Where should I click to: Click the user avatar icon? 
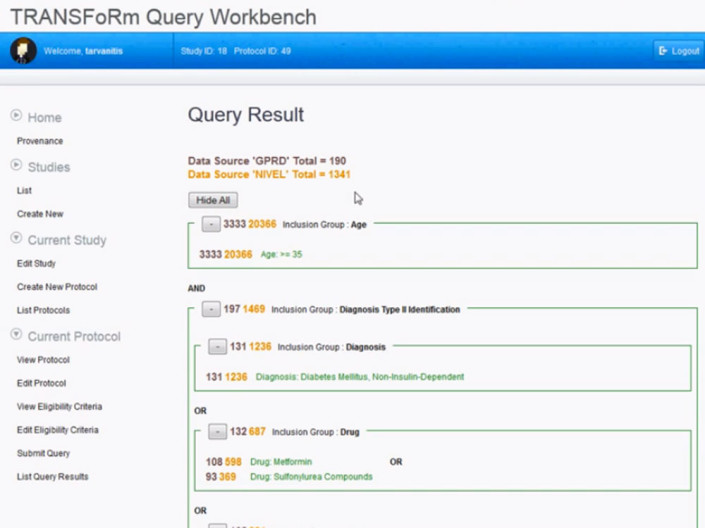point(23,51)
